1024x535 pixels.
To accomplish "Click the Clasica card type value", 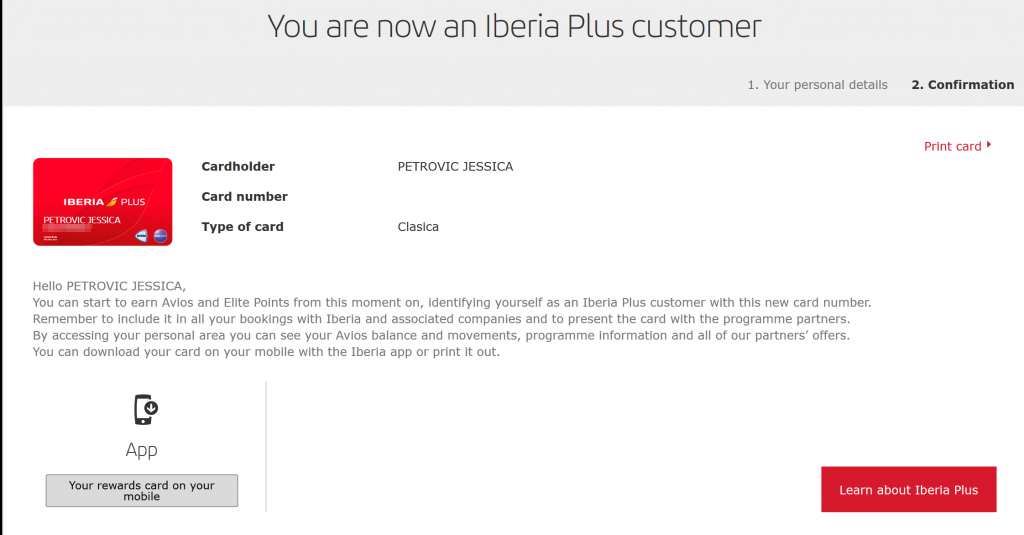I will click(418, 227).
